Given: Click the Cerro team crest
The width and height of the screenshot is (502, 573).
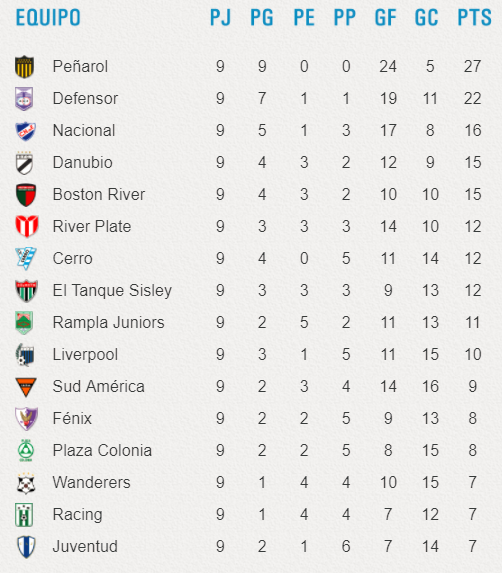Looking at the screenshot, I should coord(26,259).
